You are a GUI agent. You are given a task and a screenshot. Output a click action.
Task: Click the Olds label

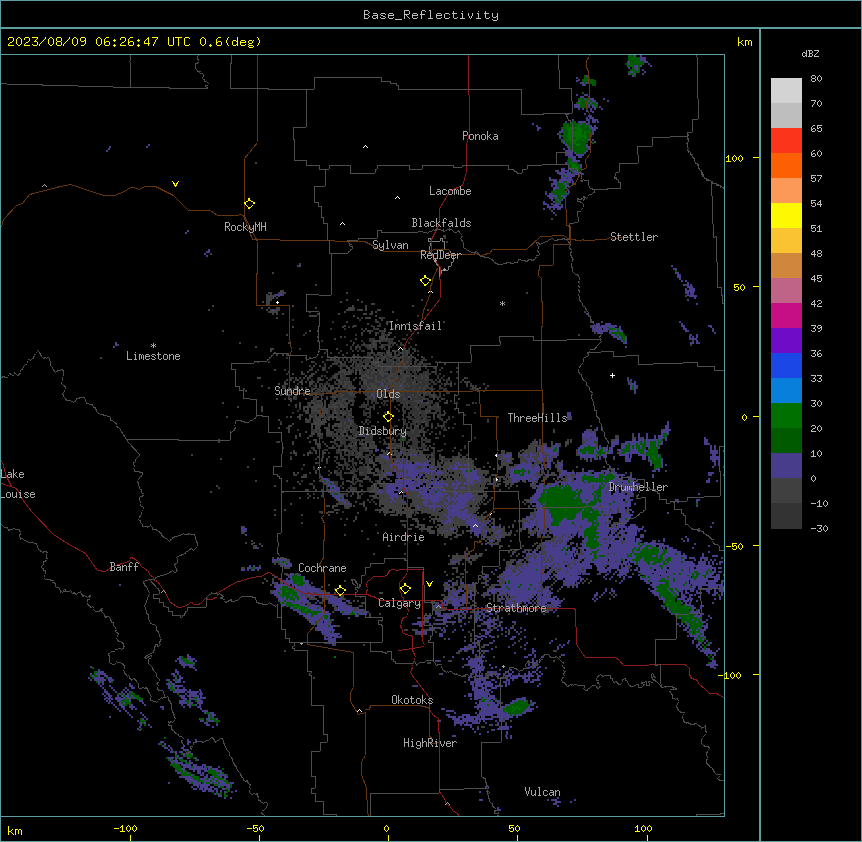[x=388, y=394]
